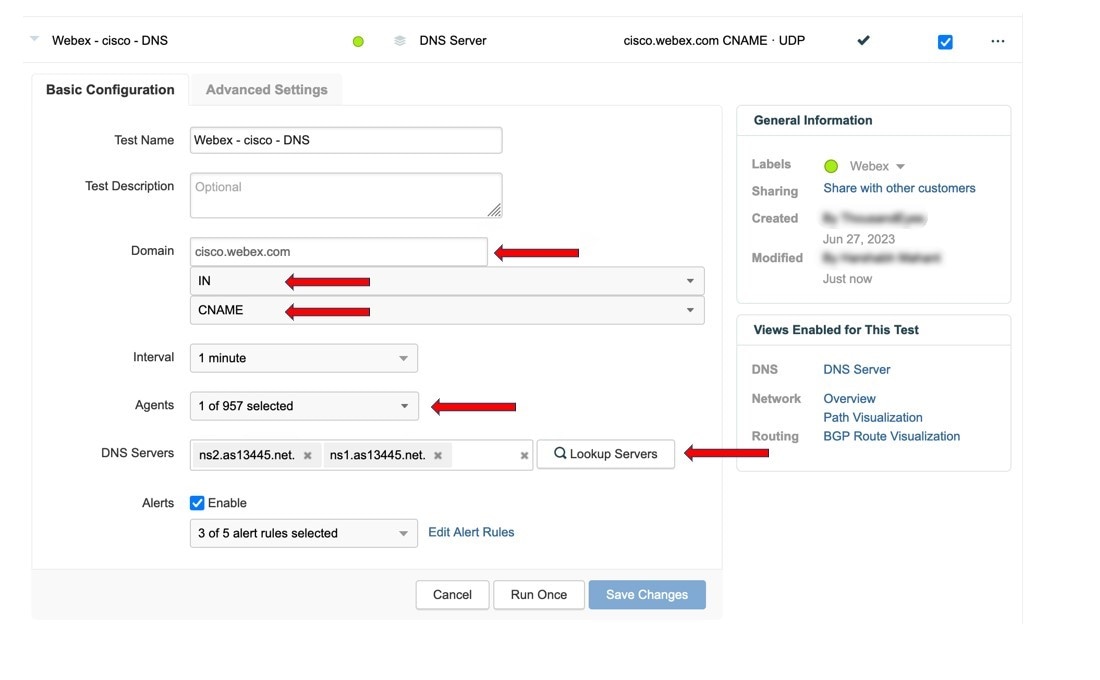Viewport: 1100px width, 680px height.
Task: Focus the Test Name input field
Action: [346, 140]
